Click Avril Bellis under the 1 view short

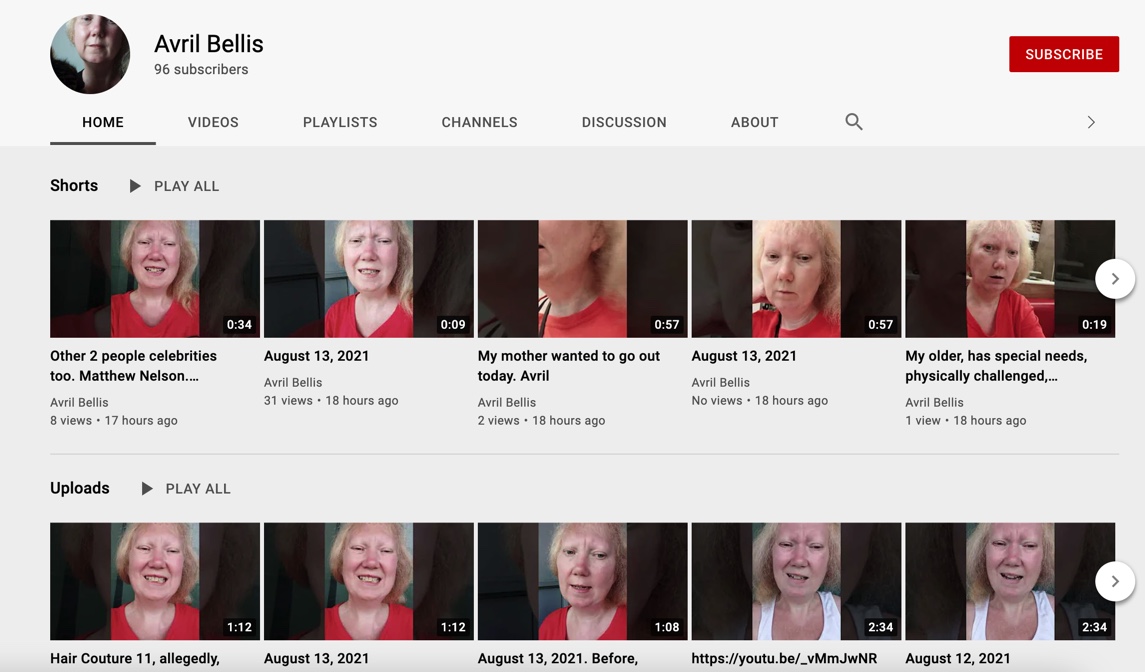pyautogui.click(x=935, y=402)
